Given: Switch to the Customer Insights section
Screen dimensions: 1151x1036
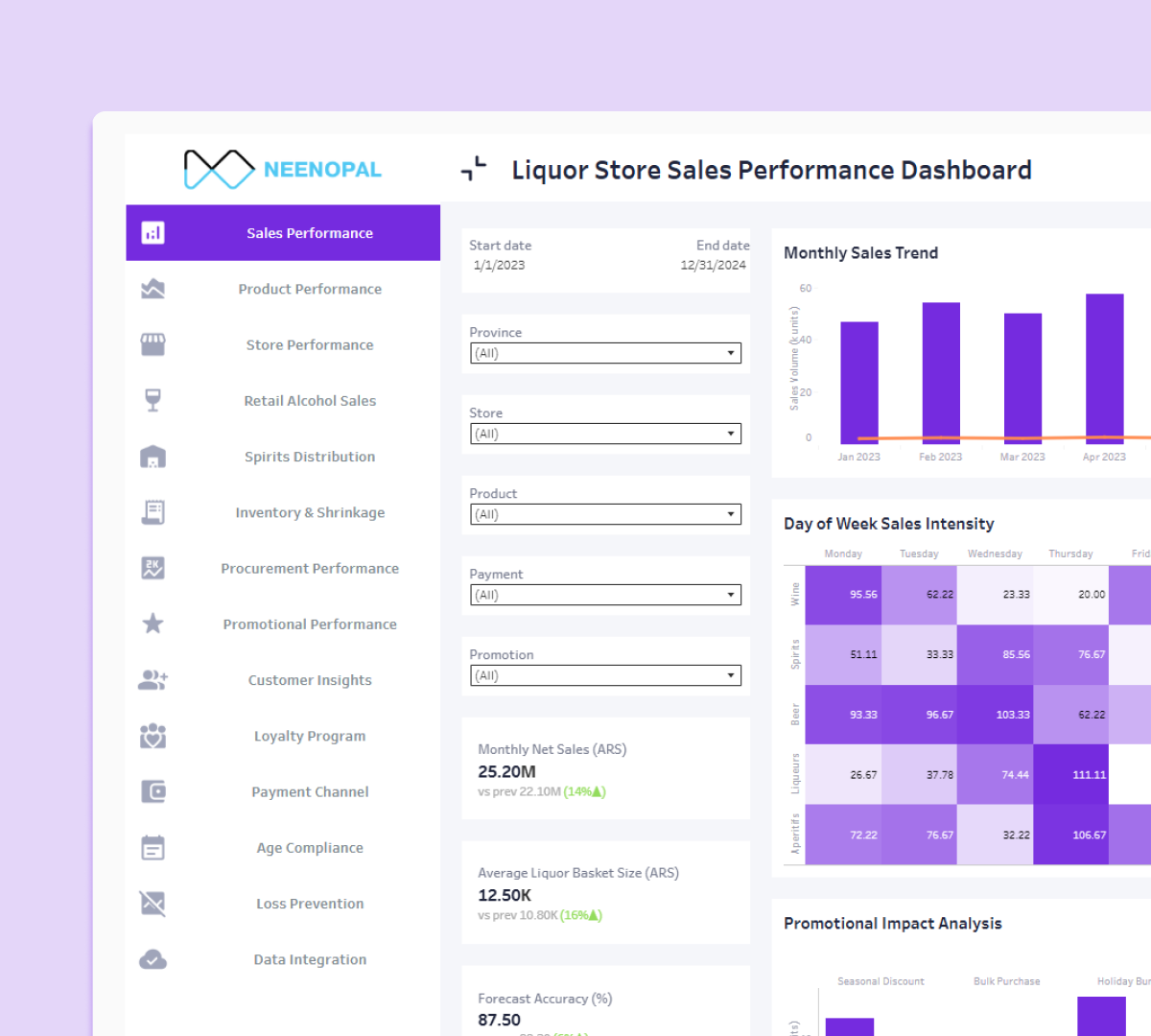Looking at the screenshot, I should [x=309, y=679].
